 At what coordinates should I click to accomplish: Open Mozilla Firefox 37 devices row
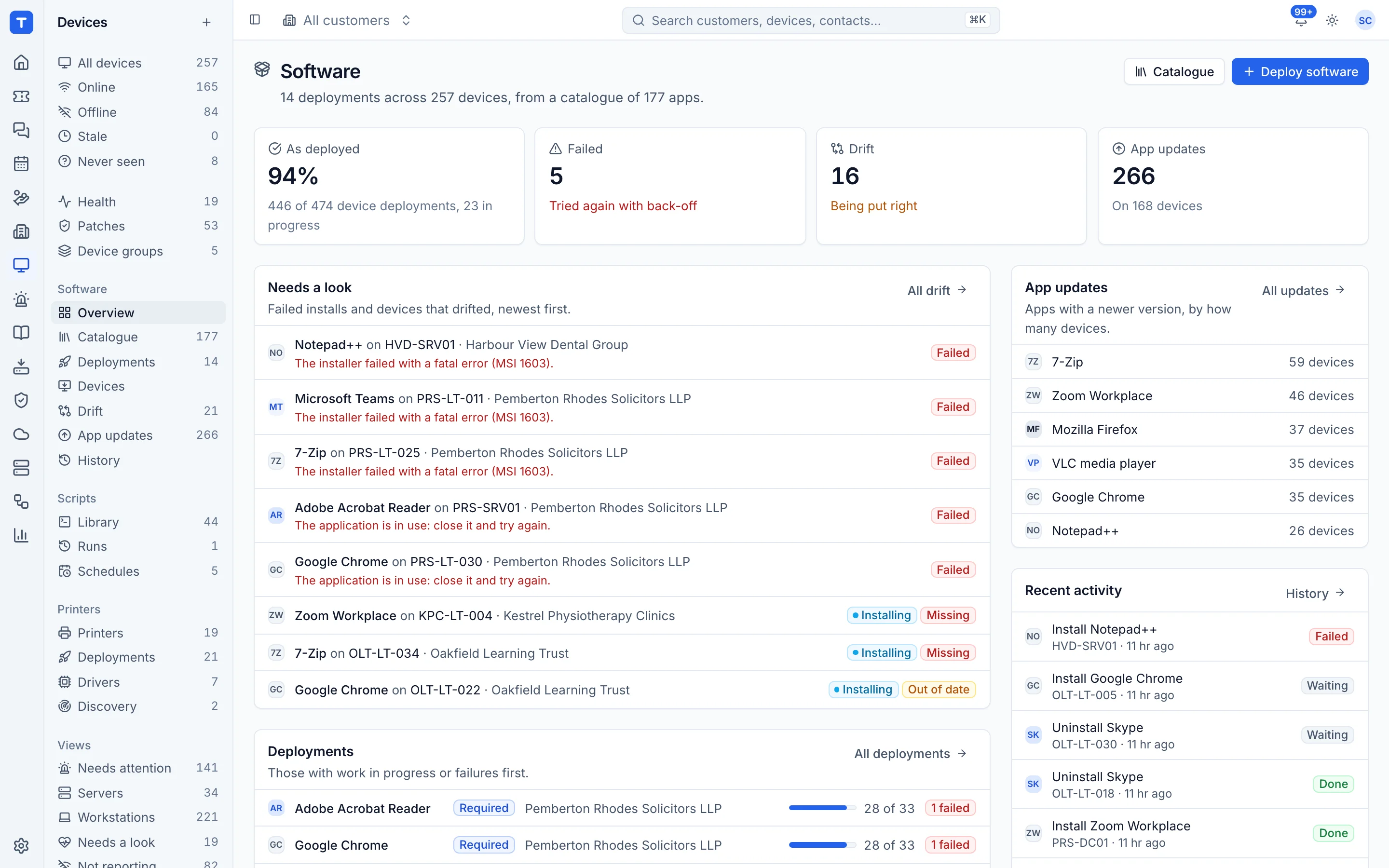1189,429
